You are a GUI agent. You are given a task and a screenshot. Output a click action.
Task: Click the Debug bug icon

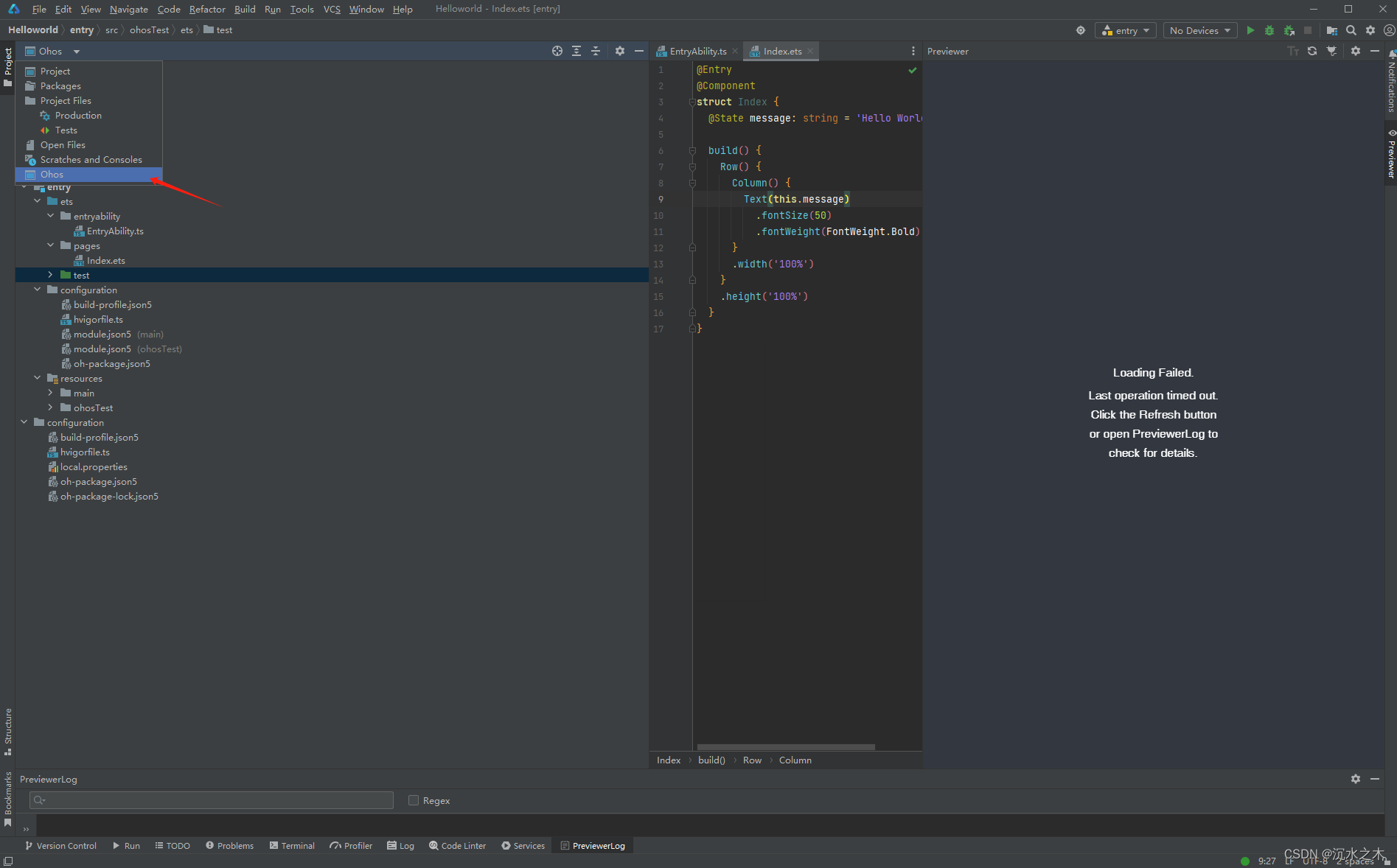pos(1269,30)
